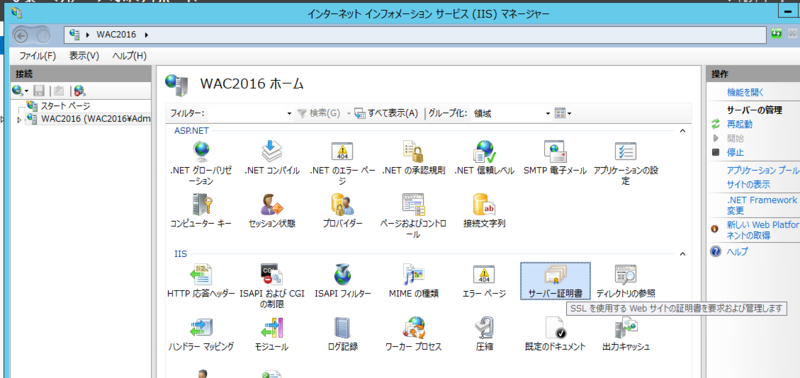
Task: Open the 表示(V) menu
Action: tap(84, 56)
